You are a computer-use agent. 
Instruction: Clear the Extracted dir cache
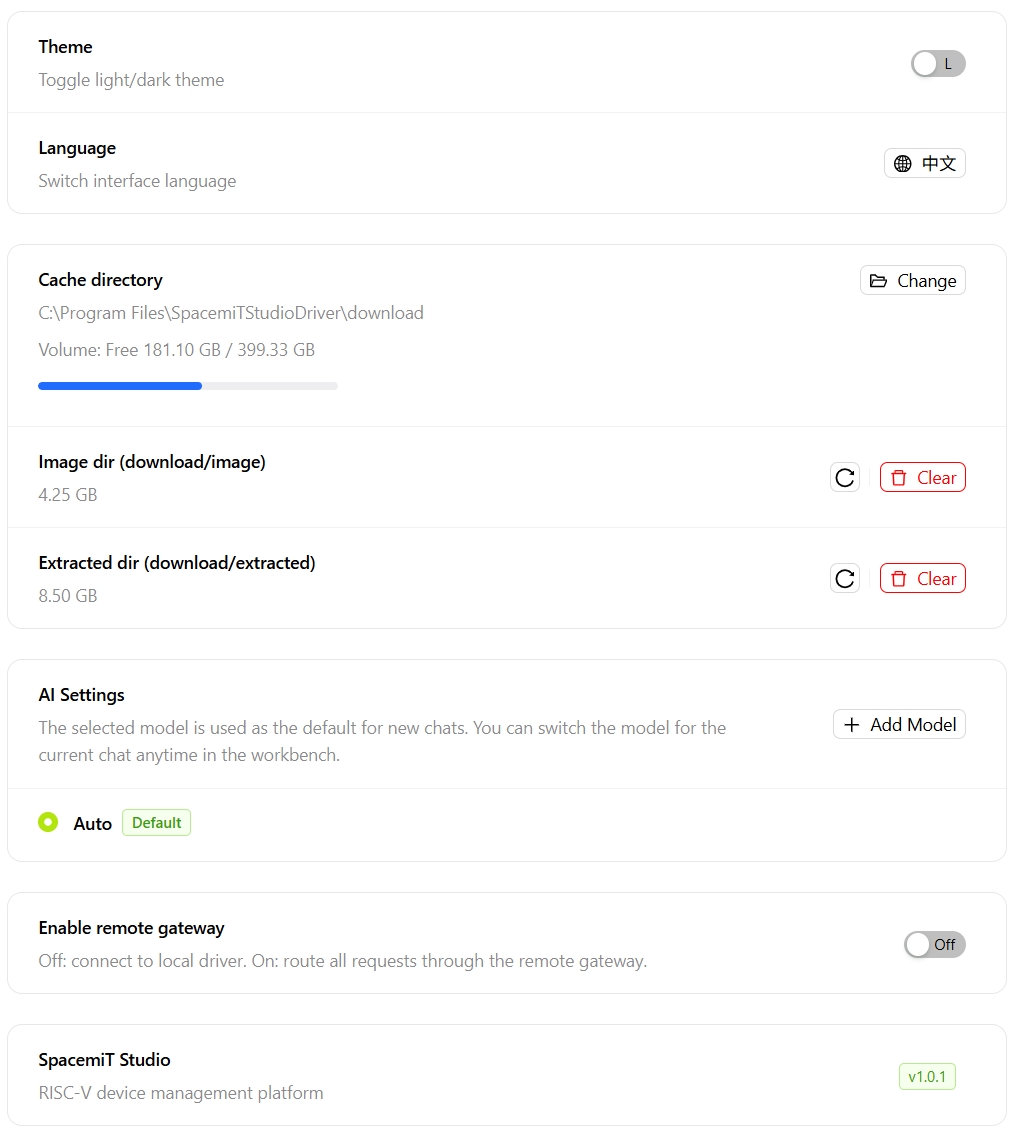(x=922, y=578)
